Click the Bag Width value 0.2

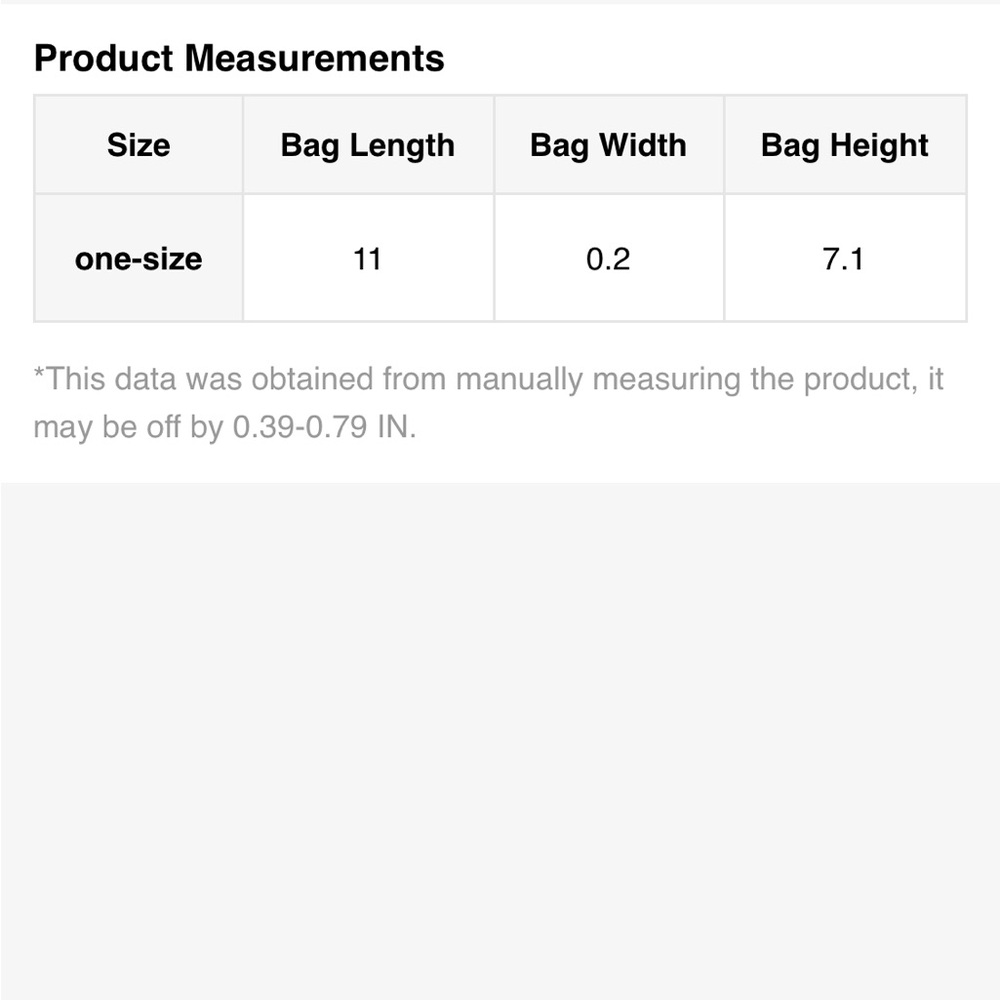[608, 259]
